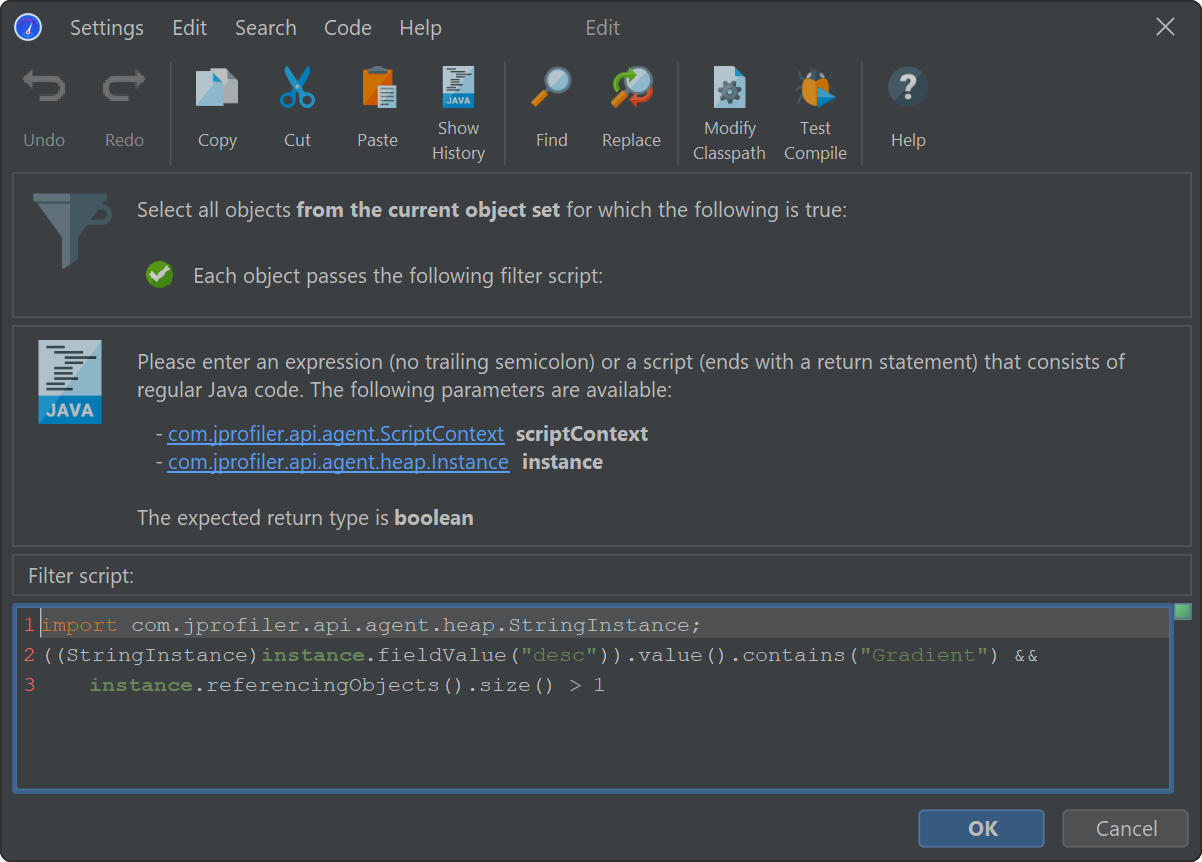Open the Search menu

pyautogui.click(x=266, y=28)
